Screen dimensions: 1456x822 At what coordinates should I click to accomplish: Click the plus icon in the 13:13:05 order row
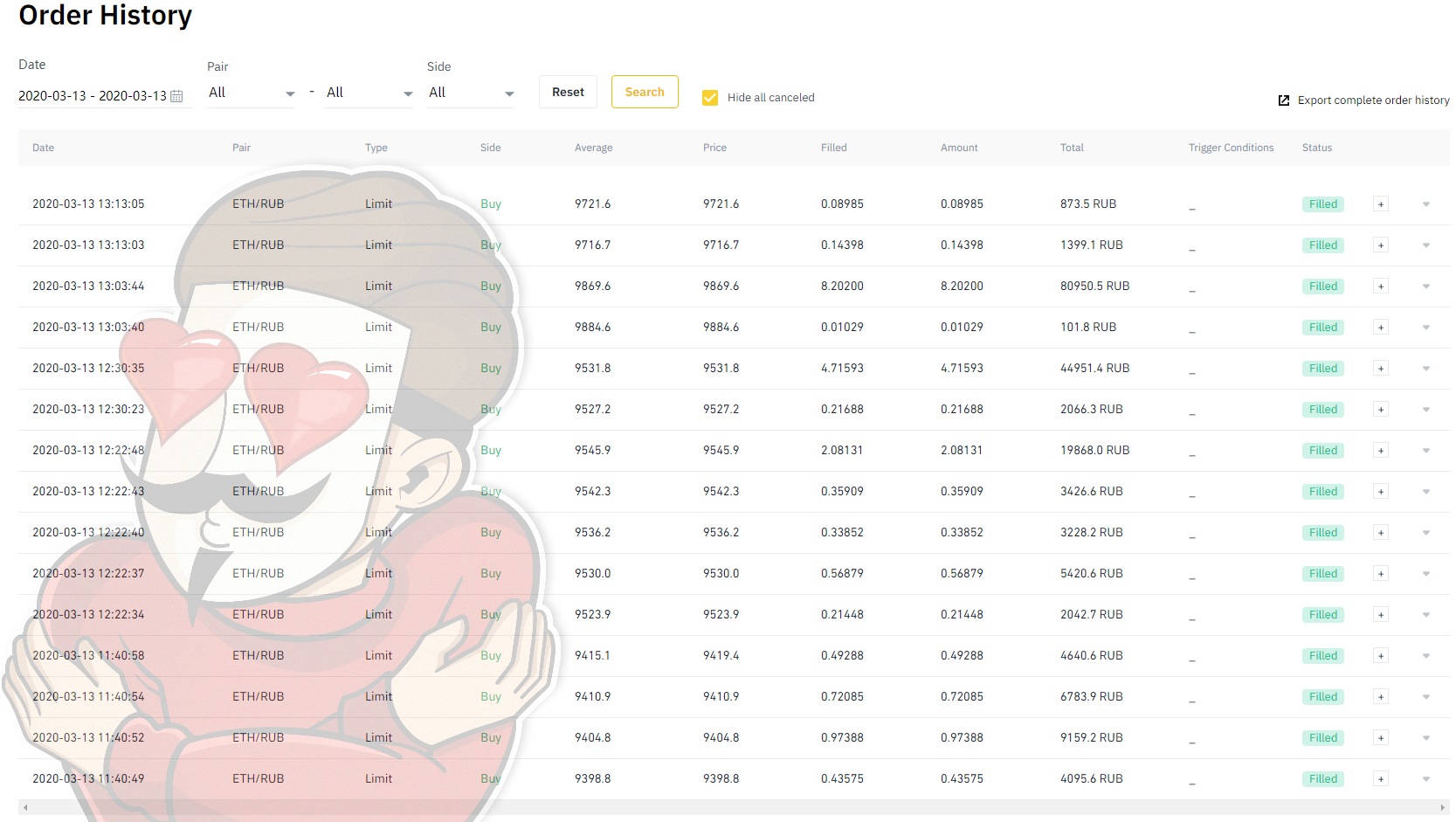(x=1381, y=204)
